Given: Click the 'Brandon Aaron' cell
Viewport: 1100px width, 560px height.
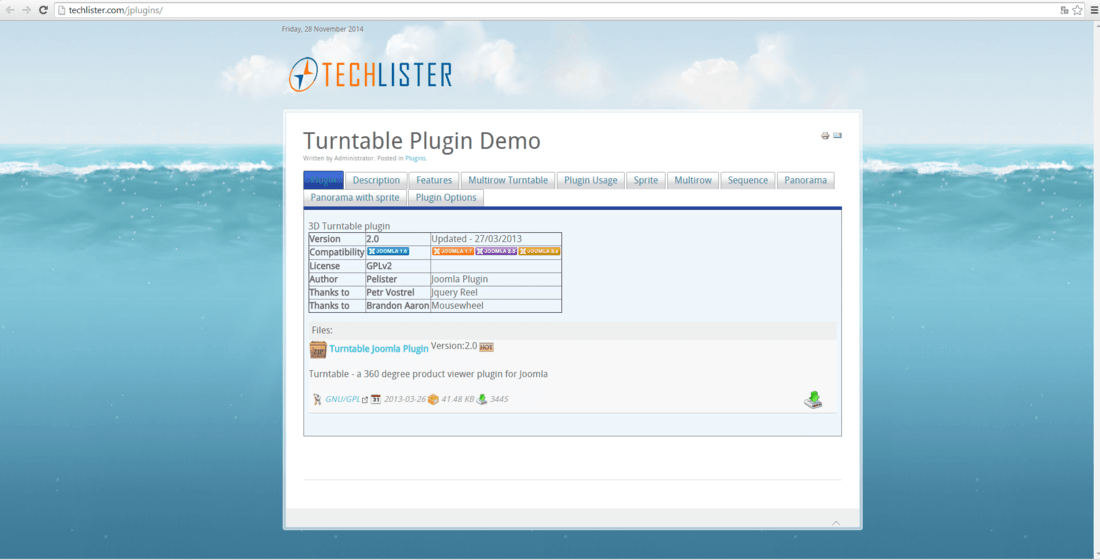Looking at the screenshot, I should 398,306.
